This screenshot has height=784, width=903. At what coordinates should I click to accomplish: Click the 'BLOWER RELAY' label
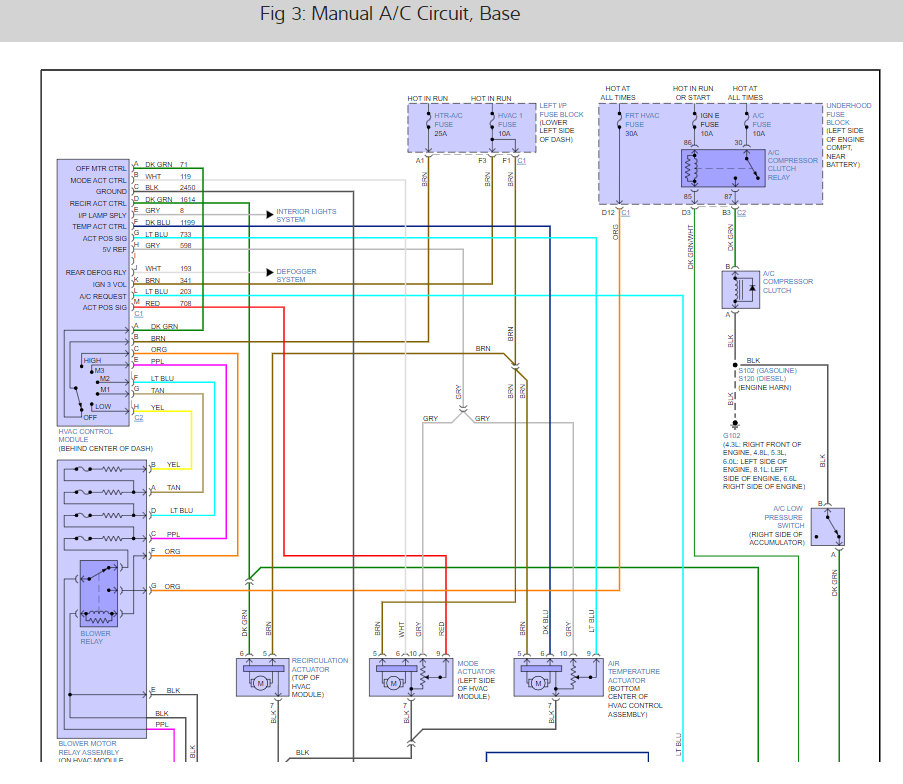pos(95,637)
